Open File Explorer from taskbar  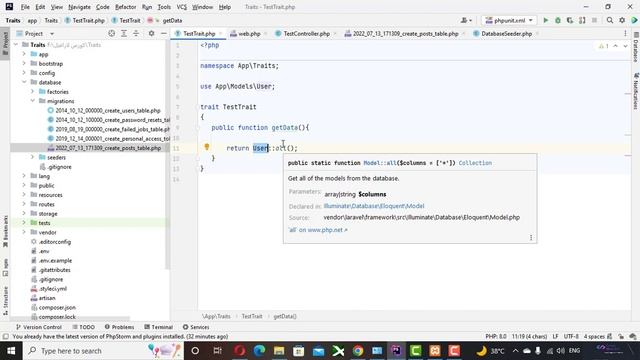[279, 351]
